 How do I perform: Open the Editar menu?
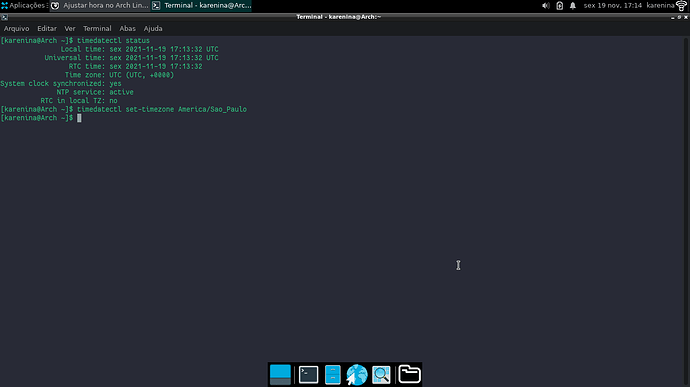(47, 29)
